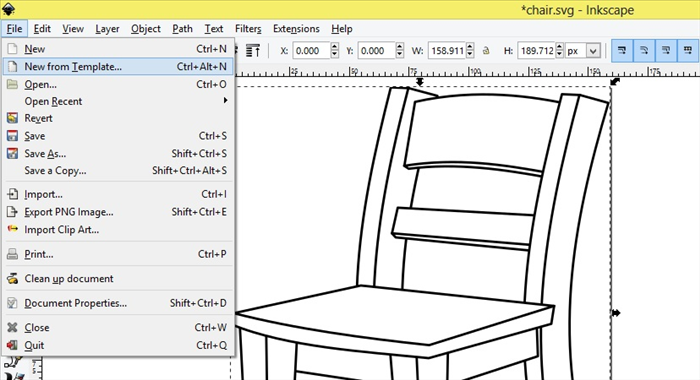The width and height of the screenshot is (700, 380).
Task: Open the Help menu
Action: (342, 29)
